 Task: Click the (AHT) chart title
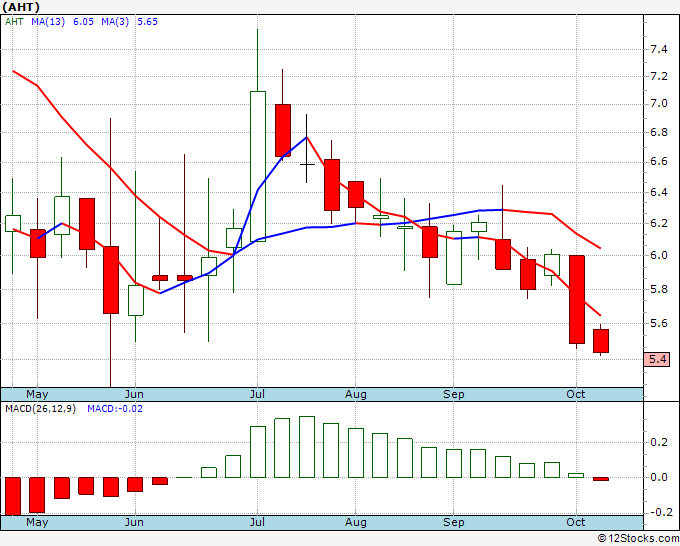coord(21,7)
